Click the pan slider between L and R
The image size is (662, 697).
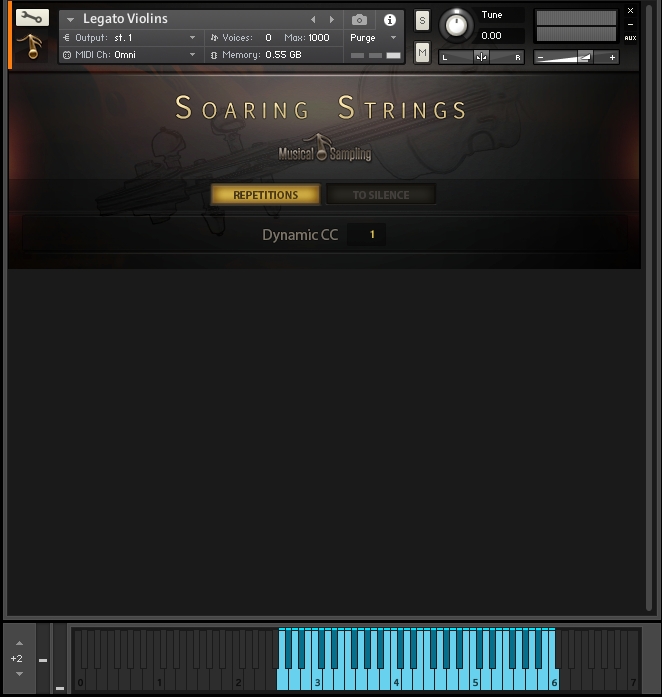tap(481, 57)
